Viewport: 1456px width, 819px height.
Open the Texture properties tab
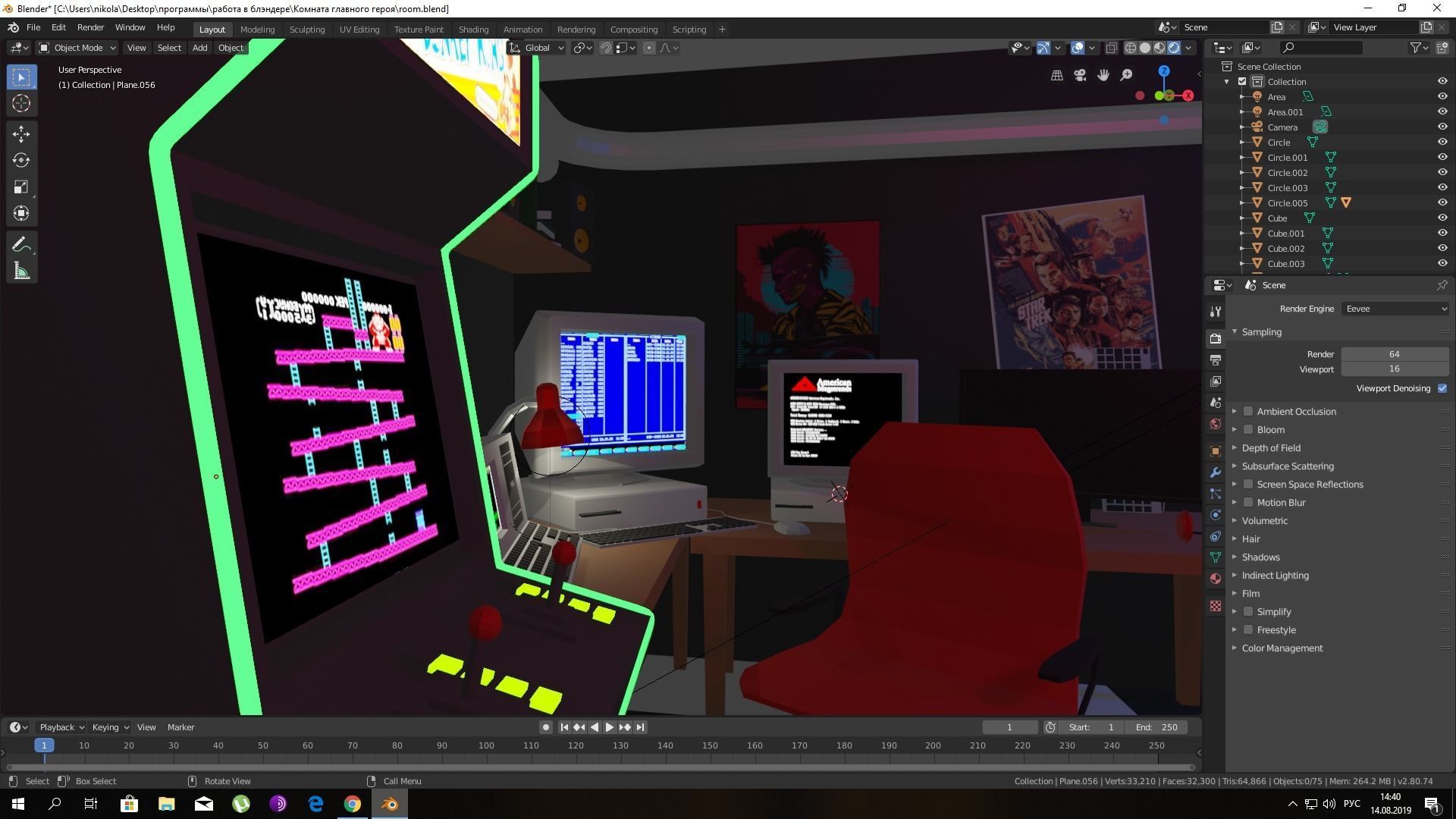[x=1216, y=606]
